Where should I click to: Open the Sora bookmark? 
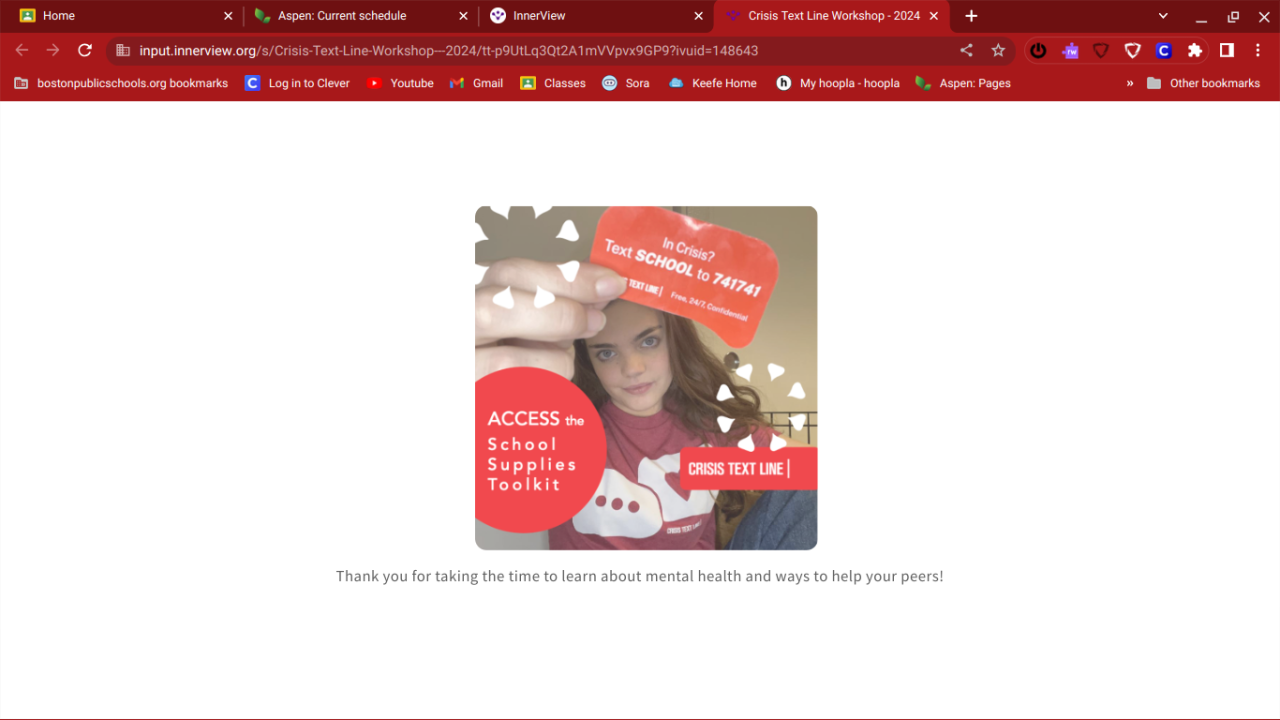click(x=626, y=83)
